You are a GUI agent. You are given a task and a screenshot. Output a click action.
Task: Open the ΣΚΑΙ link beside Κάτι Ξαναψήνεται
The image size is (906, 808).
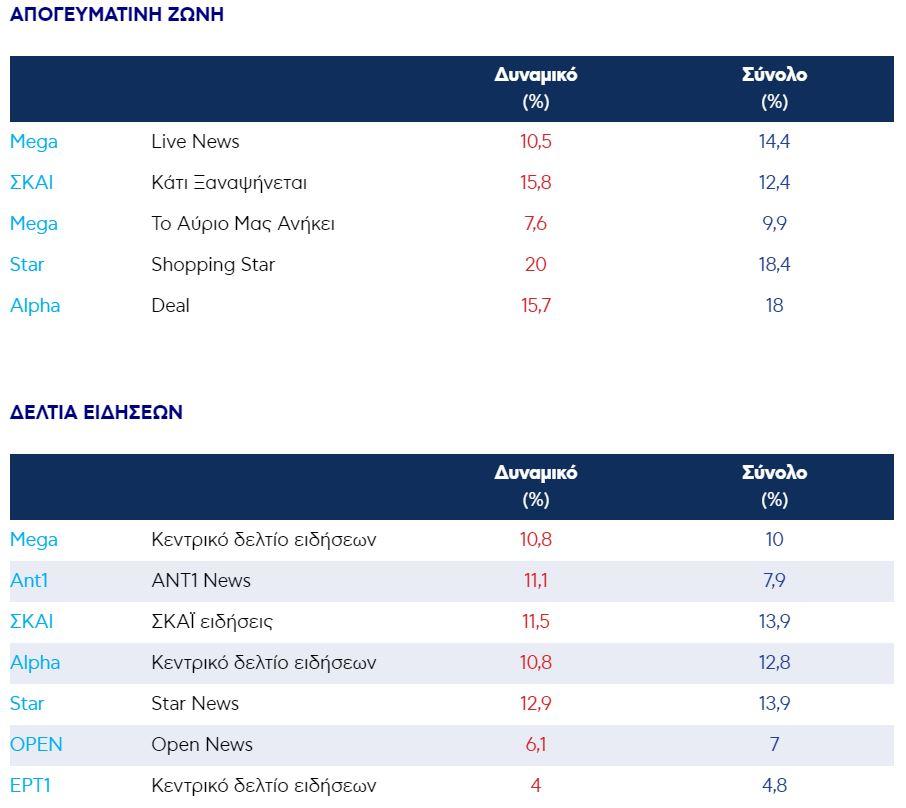[32, 183]
